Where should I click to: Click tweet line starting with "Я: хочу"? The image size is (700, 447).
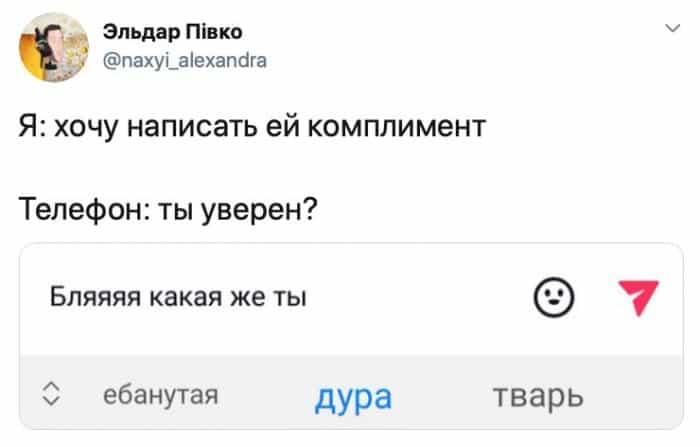(x=252, y=127)
